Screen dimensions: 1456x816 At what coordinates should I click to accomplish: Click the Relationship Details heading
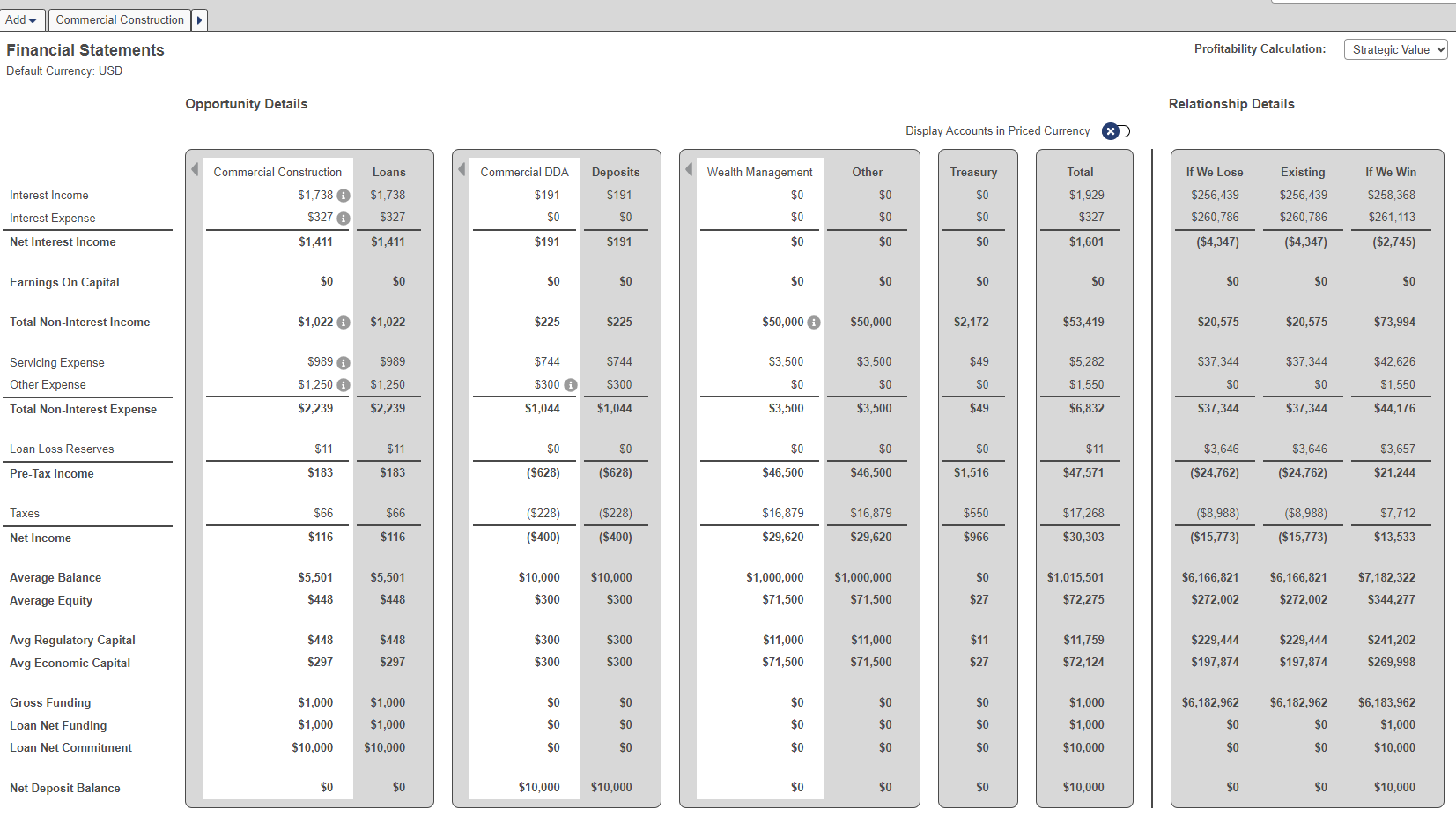click(1231, 104)
